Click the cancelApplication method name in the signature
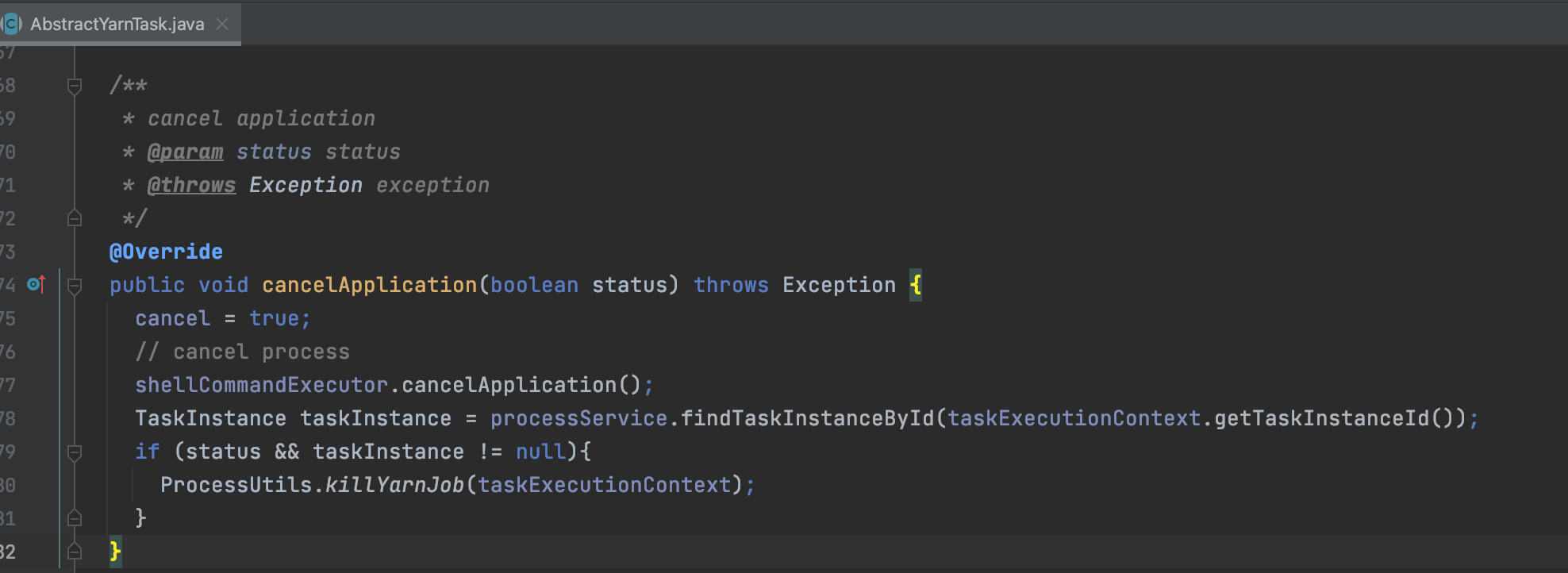 click(370, 285)
